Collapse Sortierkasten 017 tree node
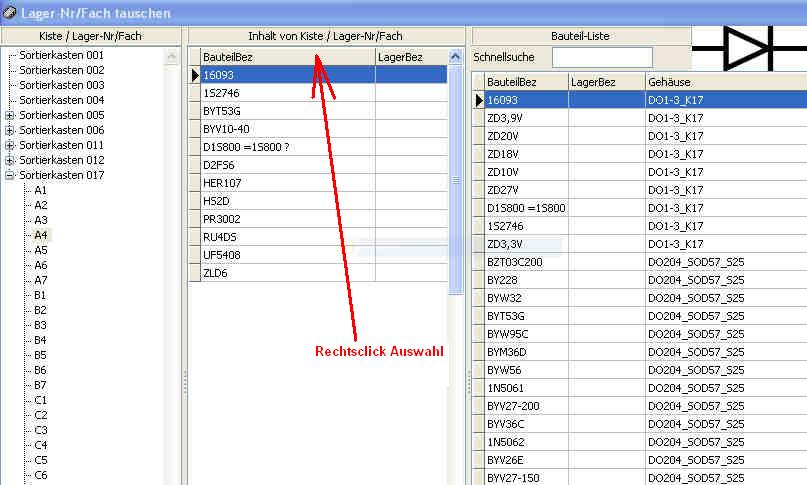The height and width of the screenshot is (485, 807). click(9, 175)
